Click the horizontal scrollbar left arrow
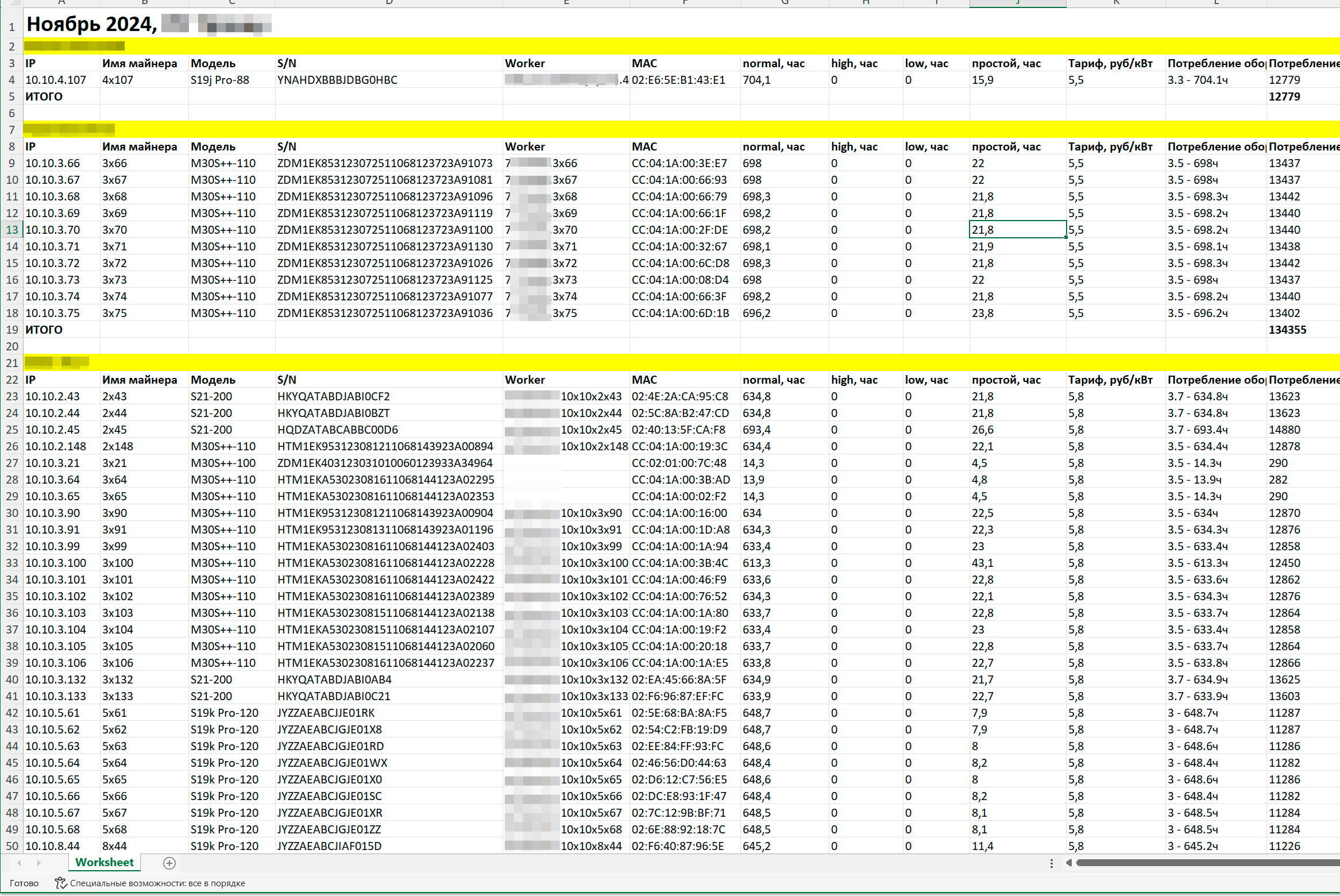This screenshot has width=1340, height=896. click(1069, 863)
